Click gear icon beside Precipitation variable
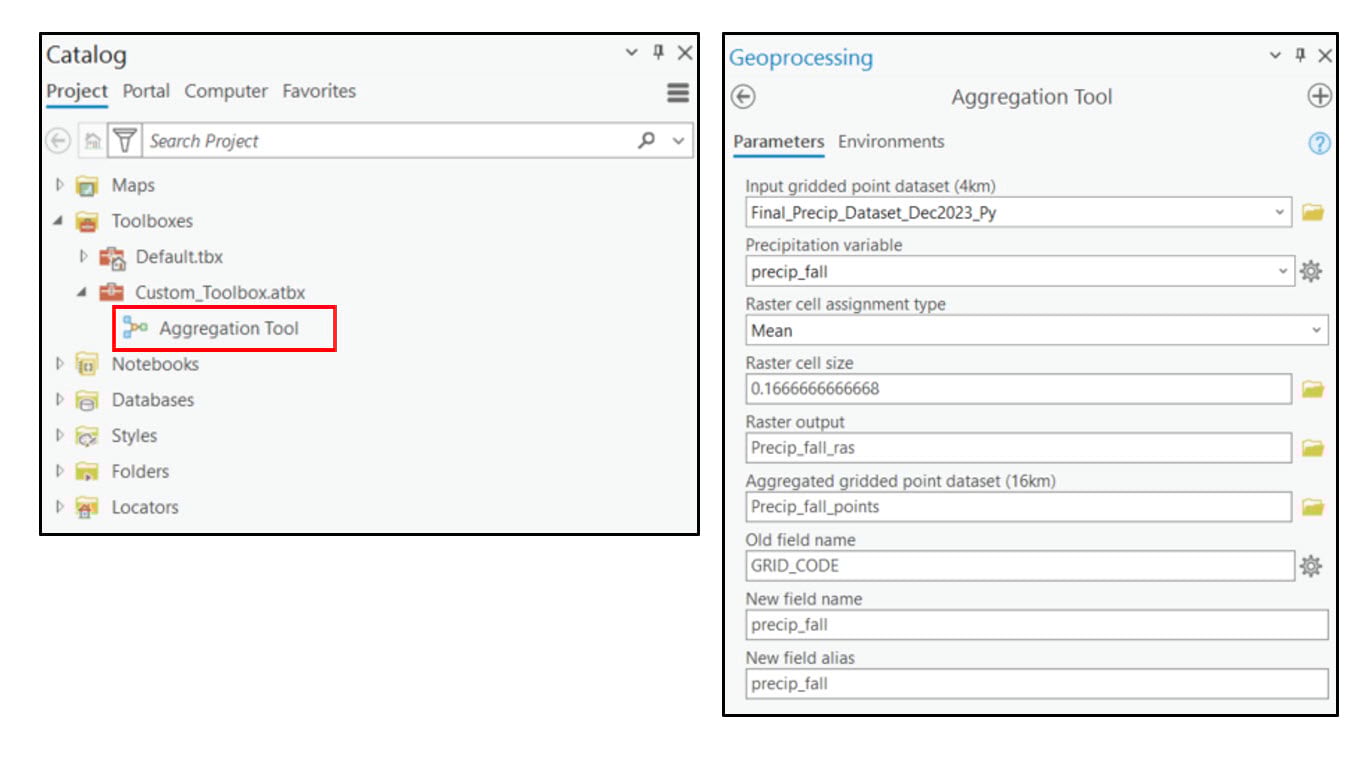Image resolution: width=1362 pixels, height=760 pixels. tap(1311, 271)
